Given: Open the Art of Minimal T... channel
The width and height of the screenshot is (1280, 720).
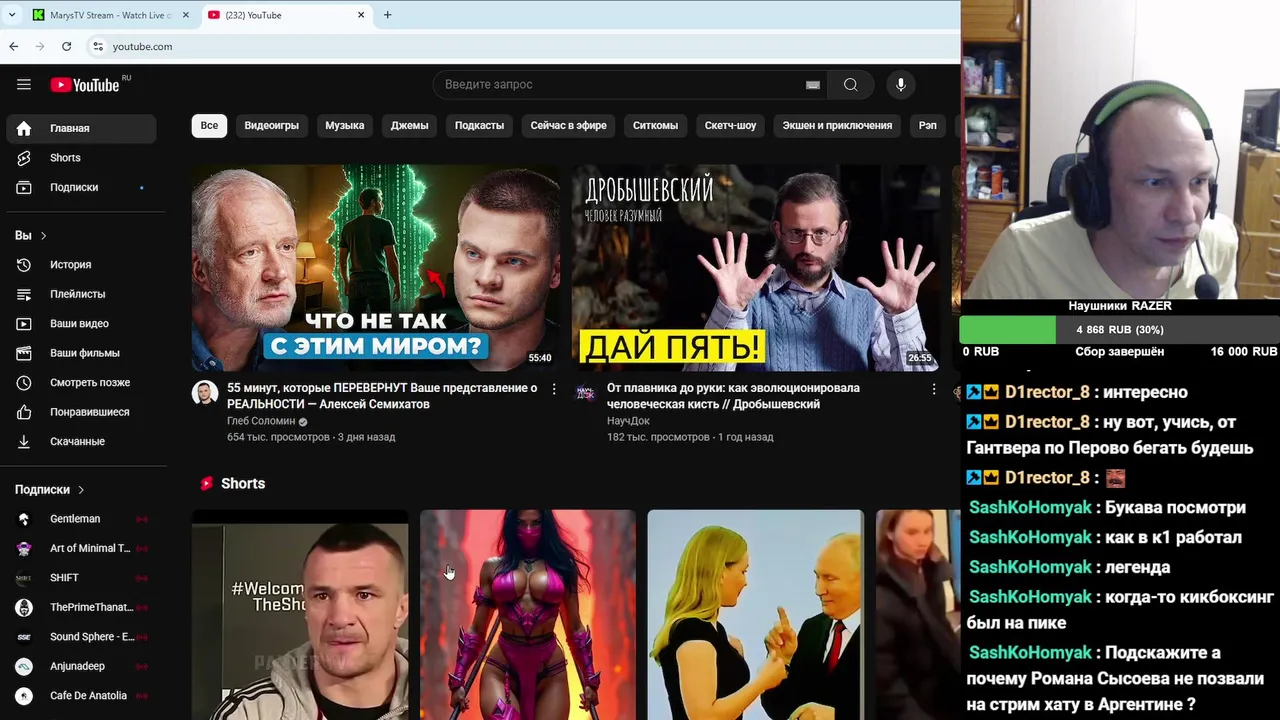Looking at the screenshot, I should (81, 548).
